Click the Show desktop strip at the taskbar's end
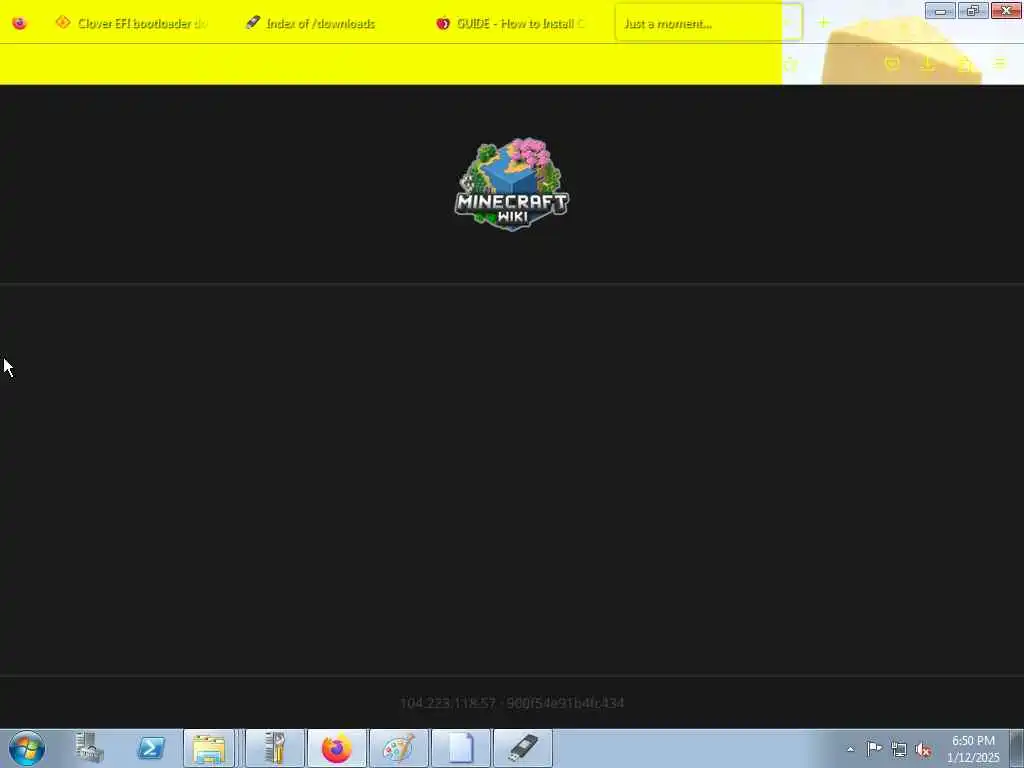The image size is (1024, 768). 1017,748
